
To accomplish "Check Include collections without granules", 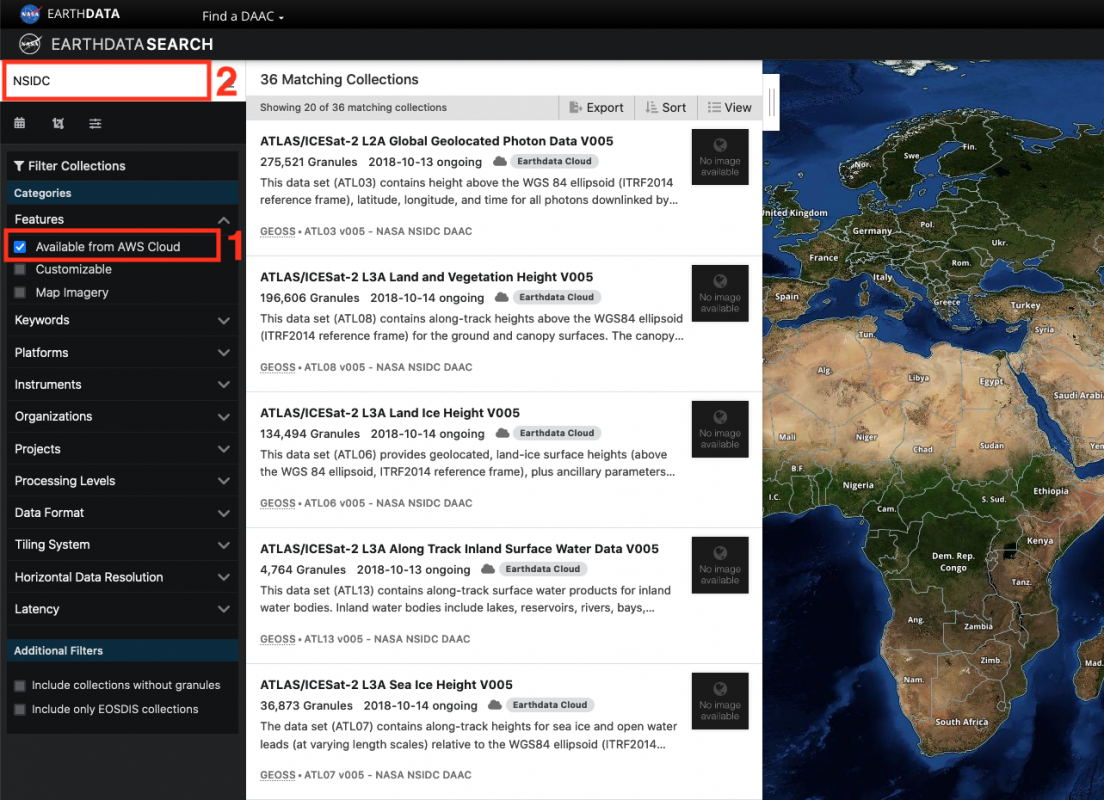I will [21, 685].
